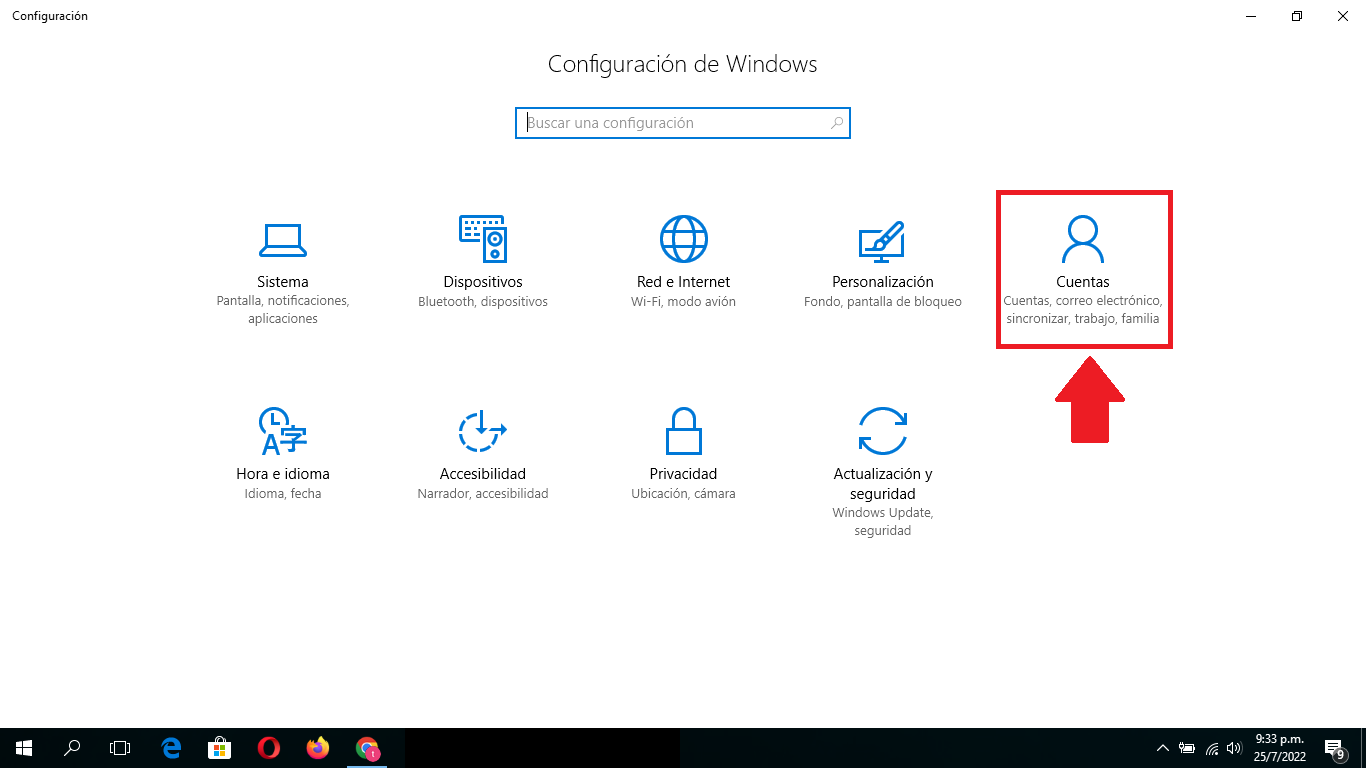Open the Personalización settings category

883,264
